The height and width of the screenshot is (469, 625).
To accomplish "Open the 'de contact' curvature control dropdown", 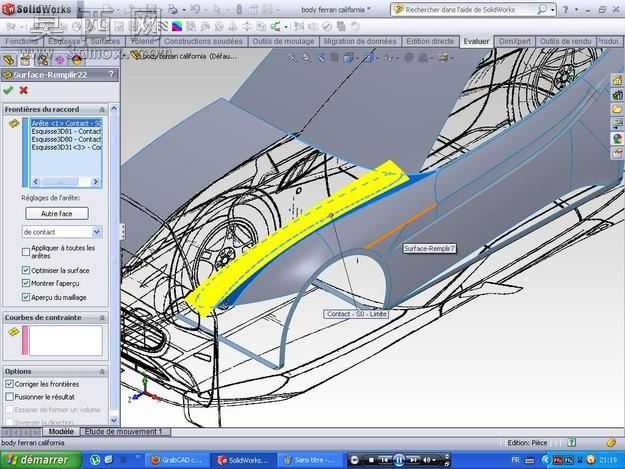I will 96,232.
